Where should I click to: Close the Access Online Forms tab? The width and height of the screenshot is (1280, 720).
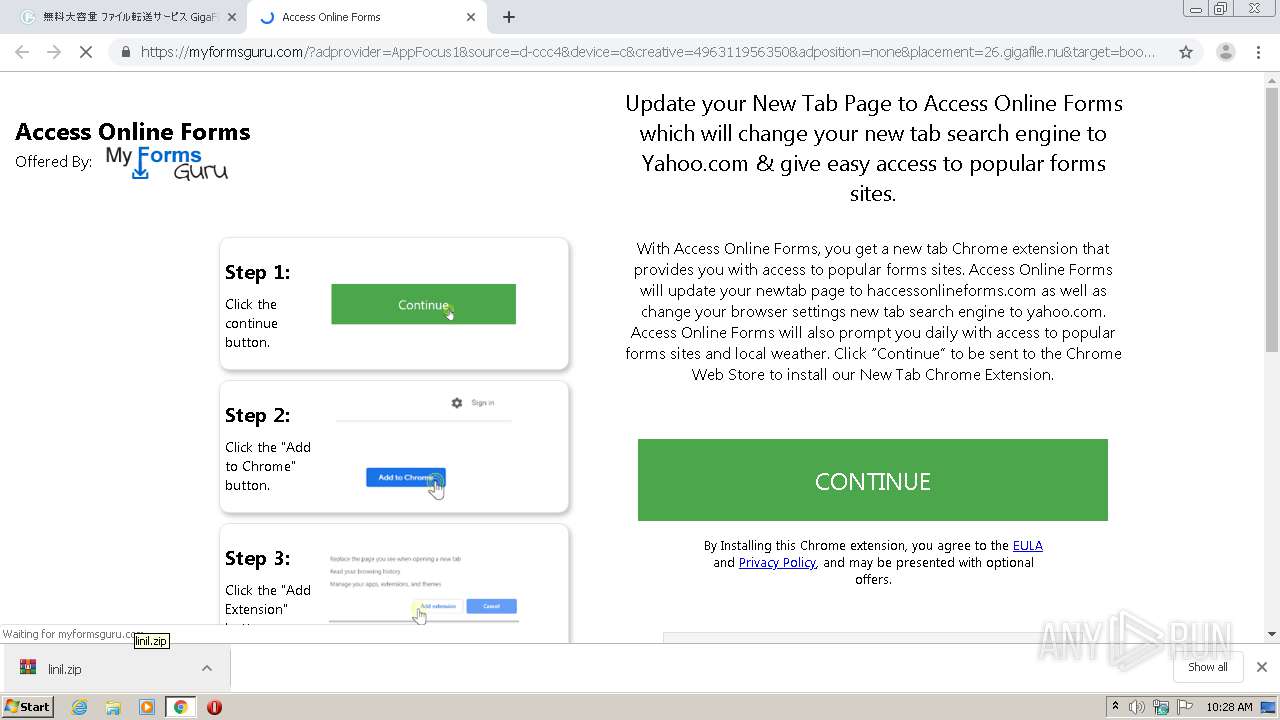[471, 17]
